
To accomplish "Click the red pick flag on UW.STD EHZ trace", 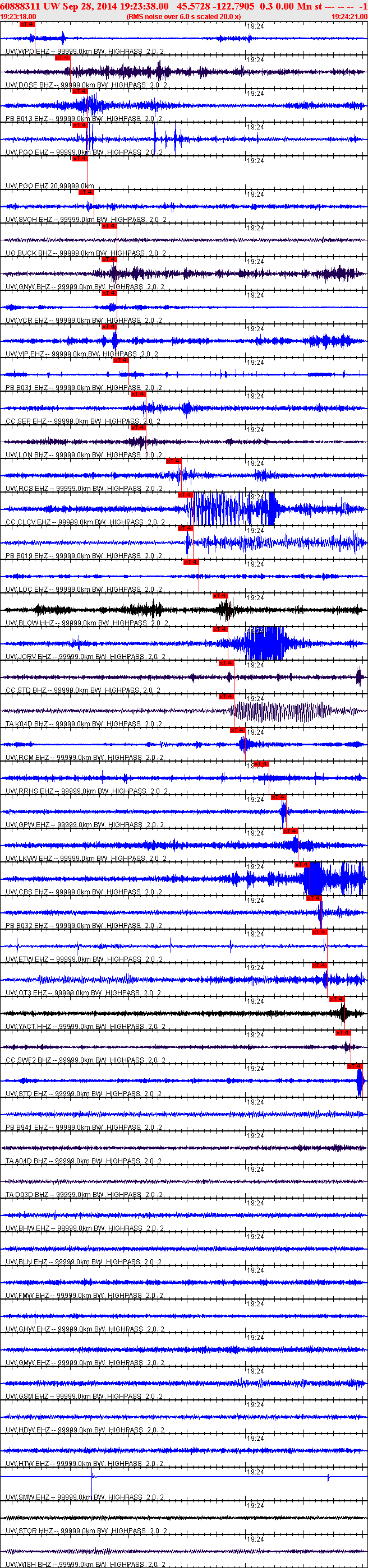I will click(x=355, y=1066).
